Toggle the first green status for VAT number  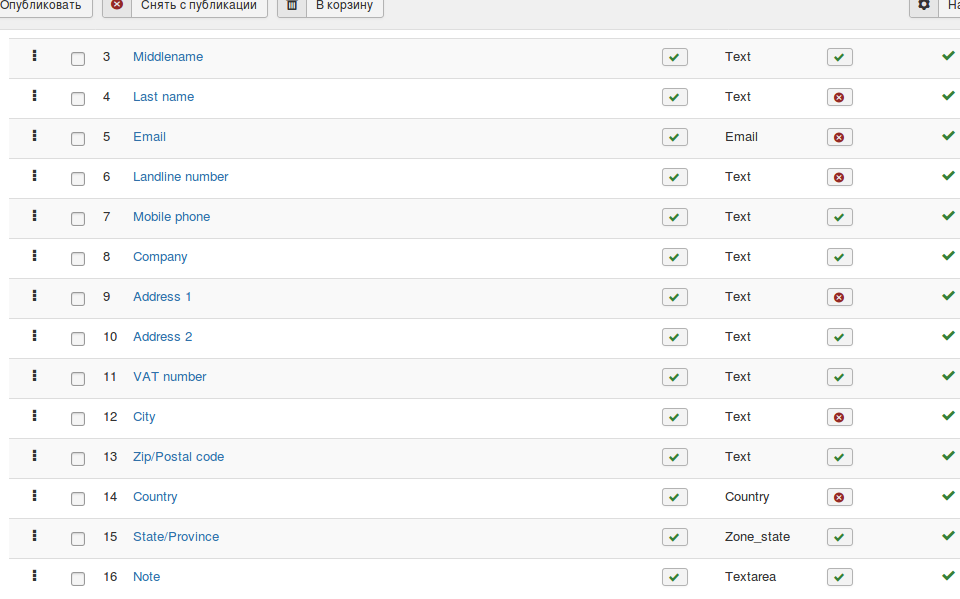point(675,377)
